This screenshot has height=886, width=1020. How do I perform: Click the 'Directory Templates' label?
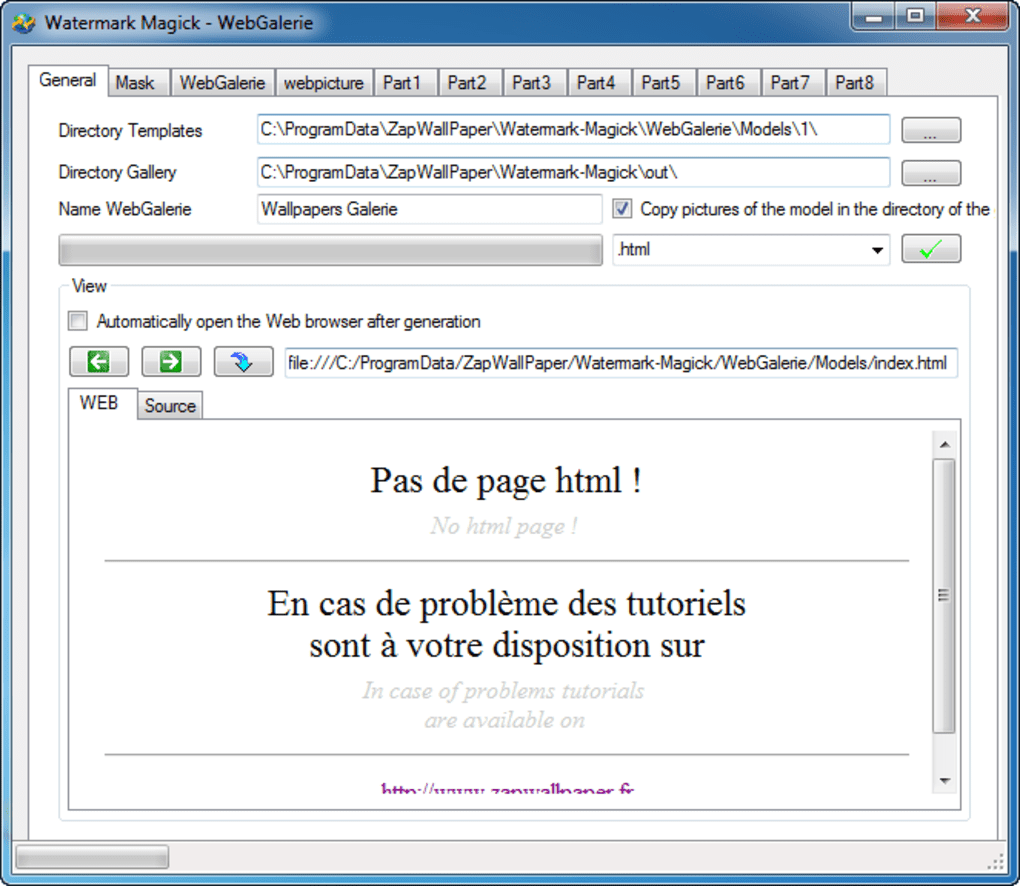[130, 131]
